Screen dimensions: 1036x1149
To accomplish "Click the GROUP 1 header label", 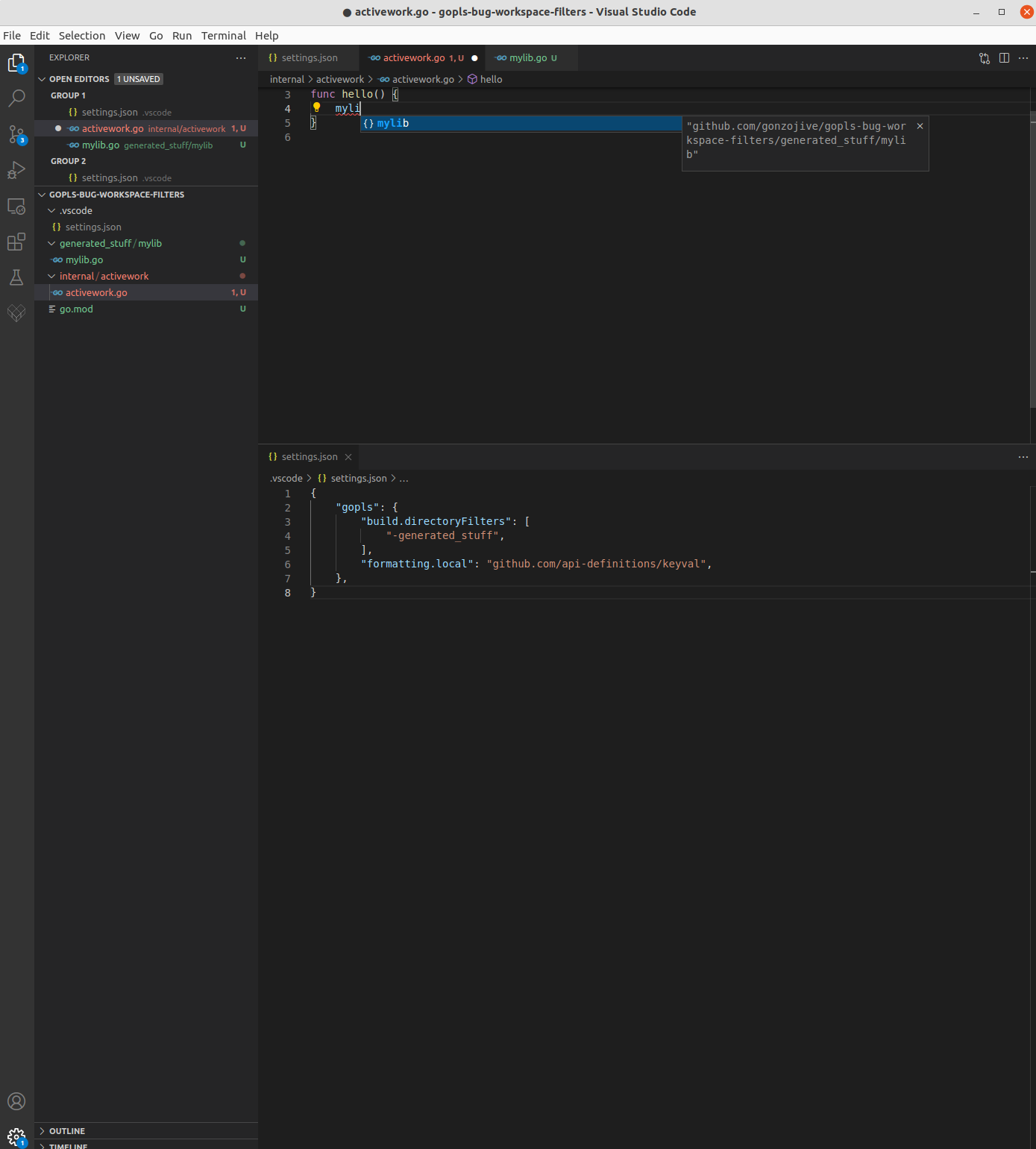I will pyautogui.click(x=68, y=95).
